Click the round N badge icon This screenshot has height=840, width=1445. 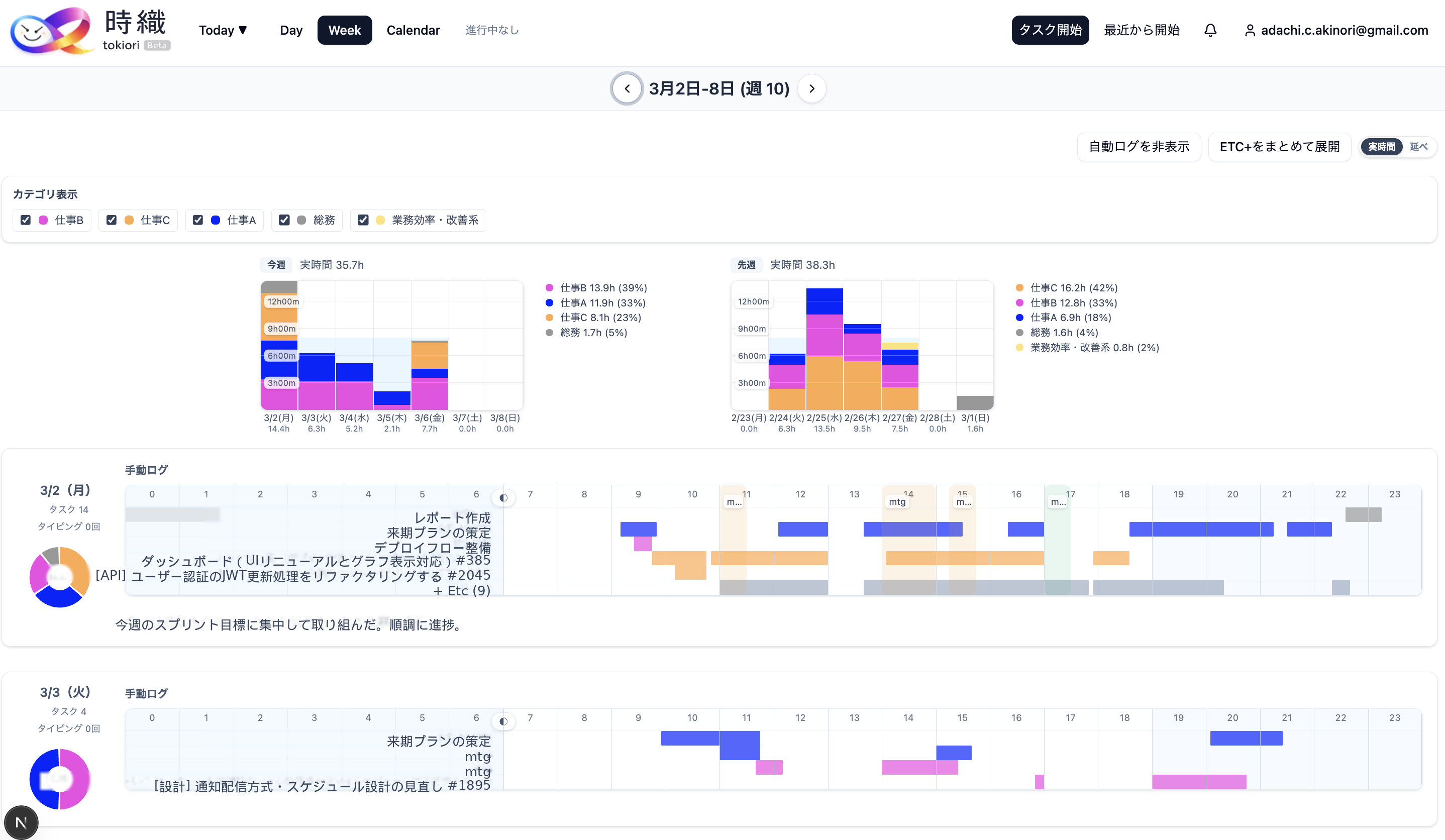21,822
